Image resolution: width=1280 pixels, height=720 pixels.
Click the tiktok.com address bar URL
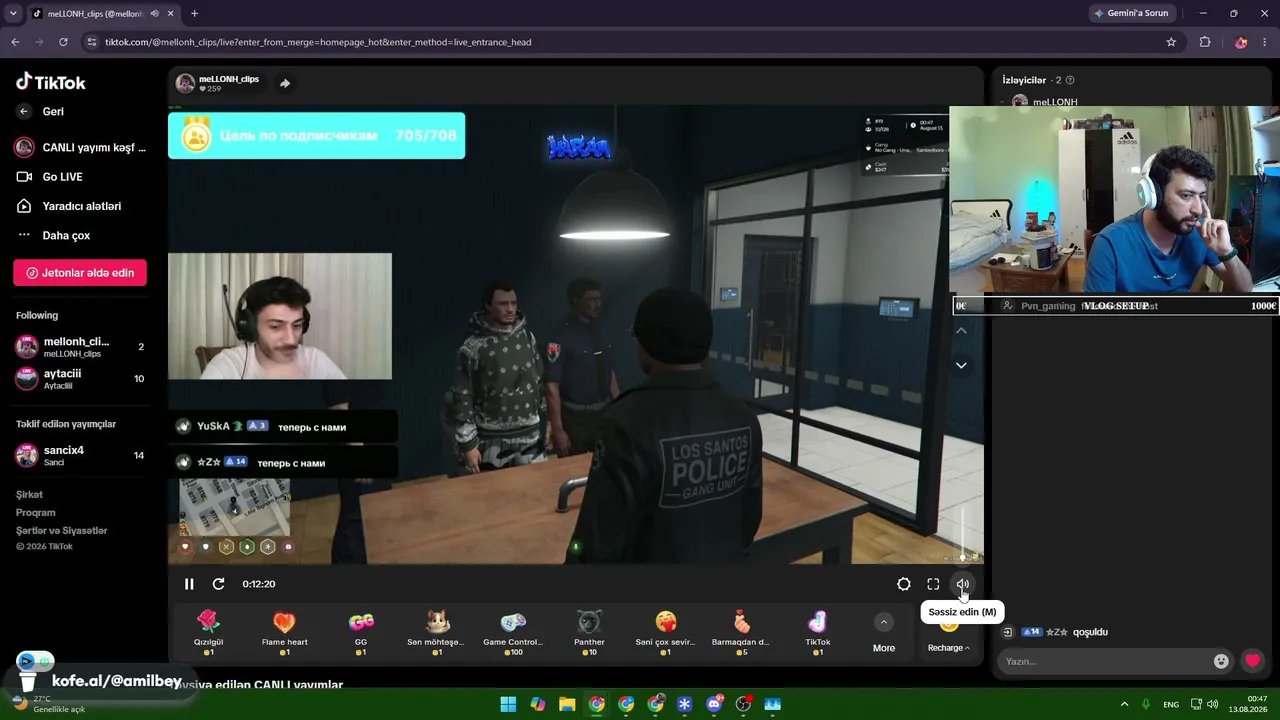pyautogui.click(x=318, y=42)
